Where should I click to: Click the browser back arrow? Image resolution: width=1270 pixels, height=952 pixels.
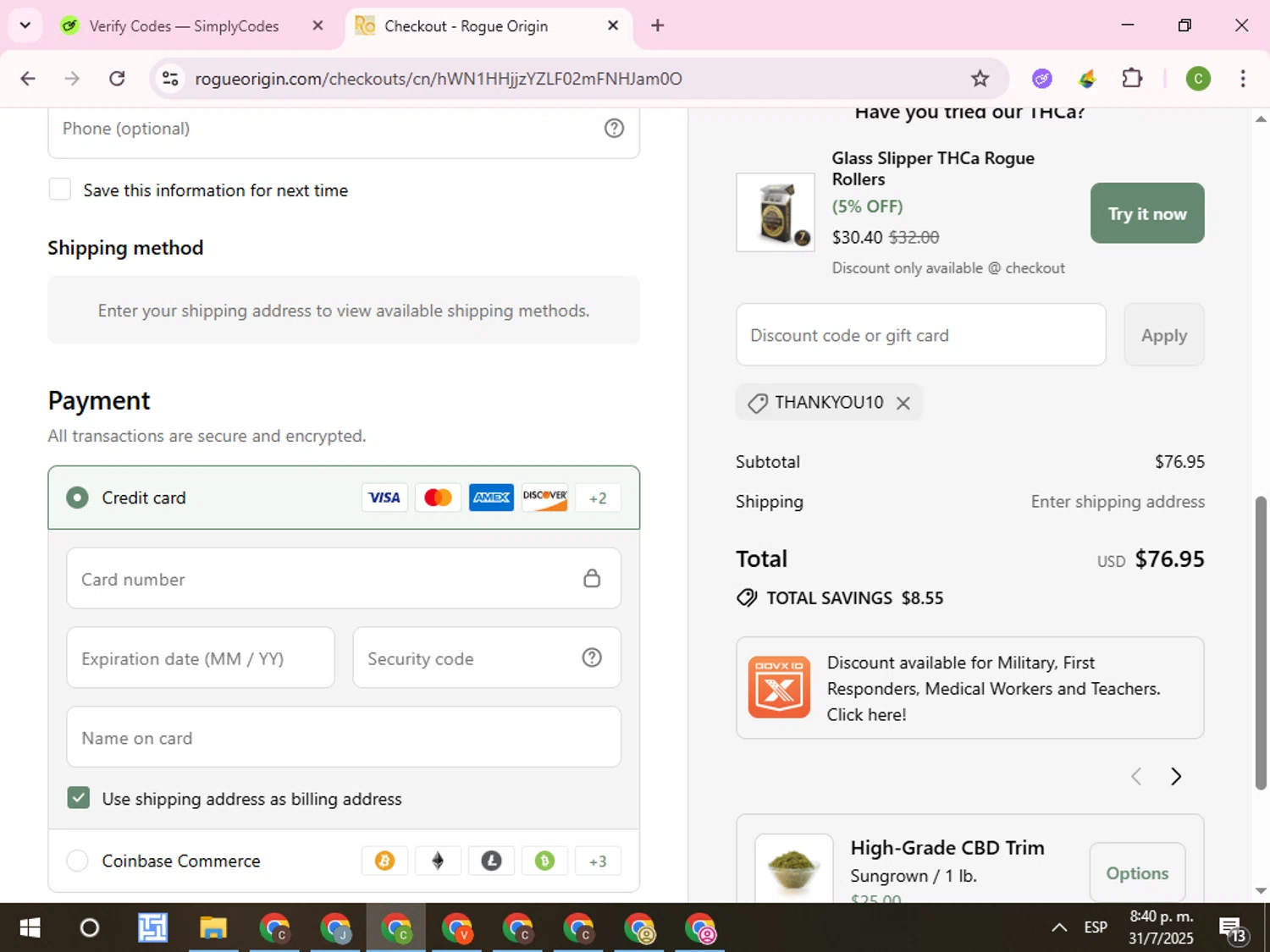click(x=28, y=79)
